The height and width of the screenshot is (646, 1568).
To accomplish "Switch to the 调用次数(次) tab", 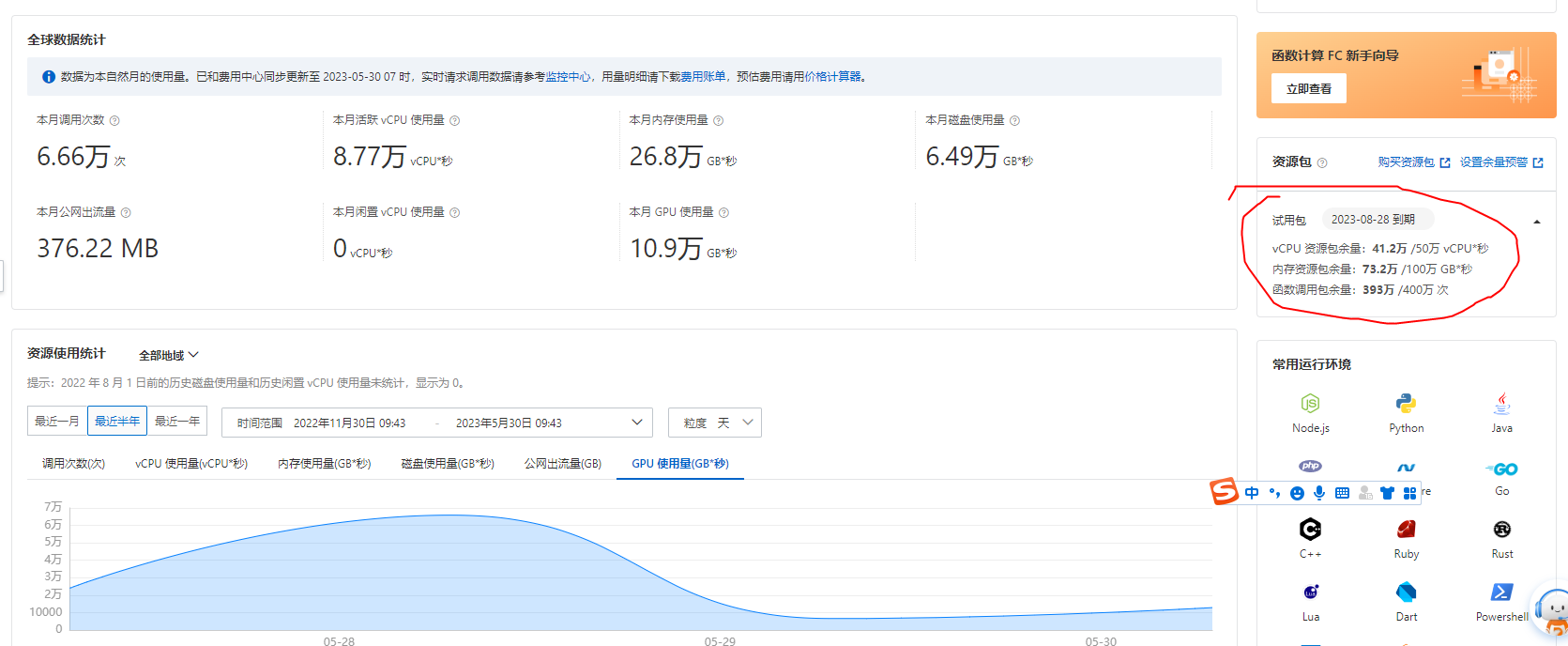I will click(x=73, y=464).
